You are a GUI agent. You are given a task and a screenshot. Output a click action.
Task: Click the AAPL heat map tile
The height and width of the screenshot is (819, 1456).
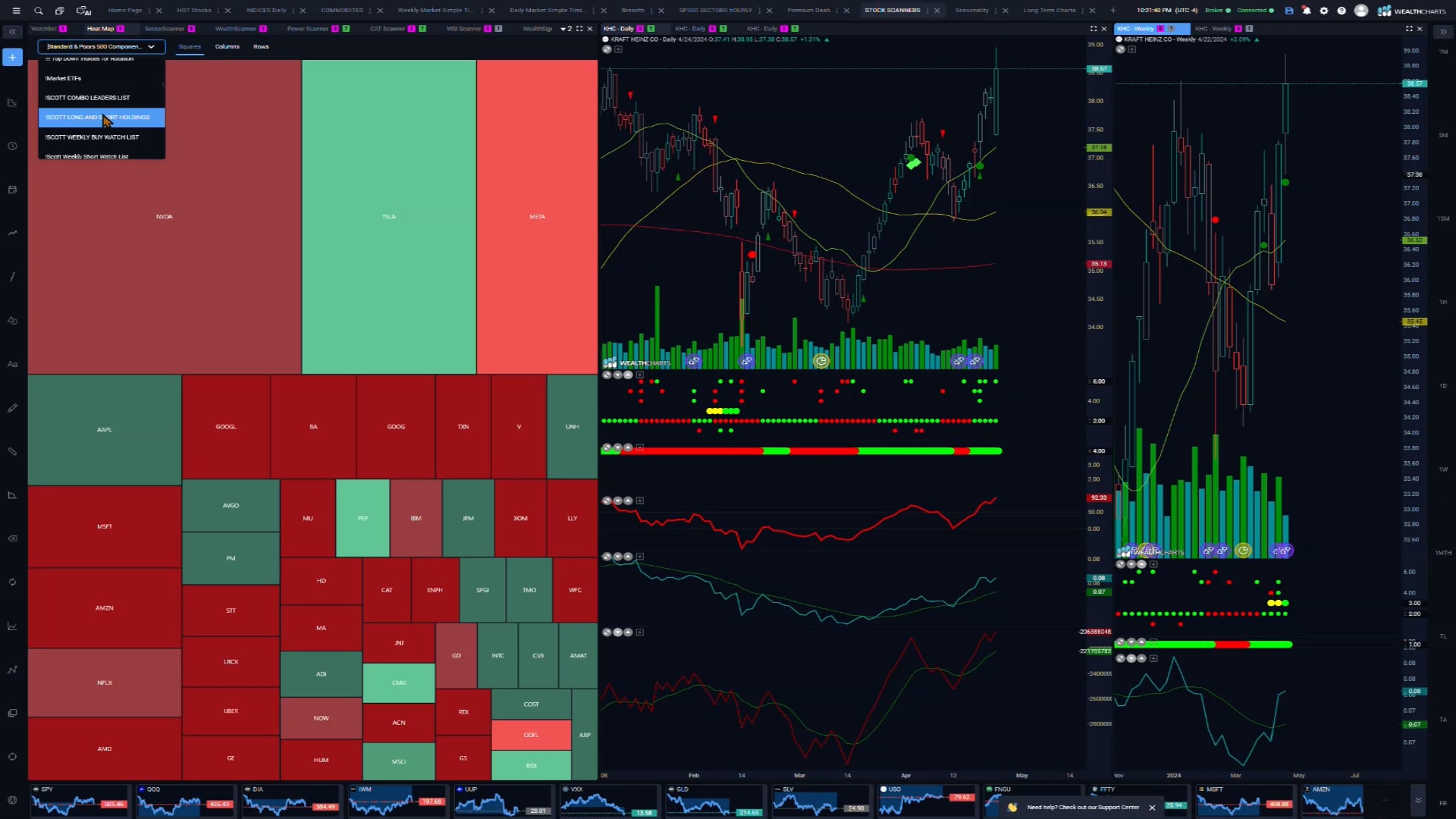(105, 429)
